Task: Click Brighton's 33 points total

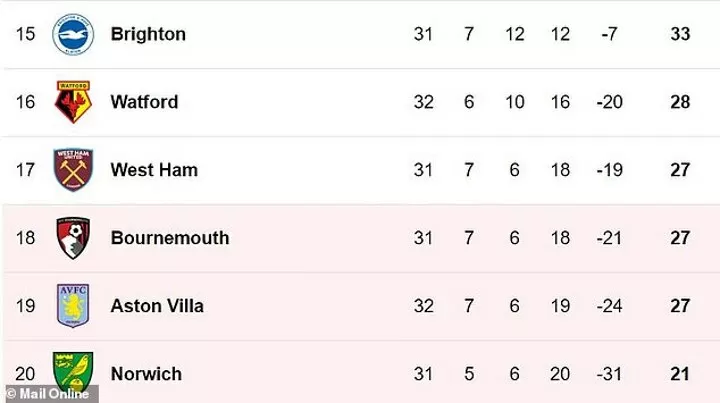Action: tap(680, 34)
